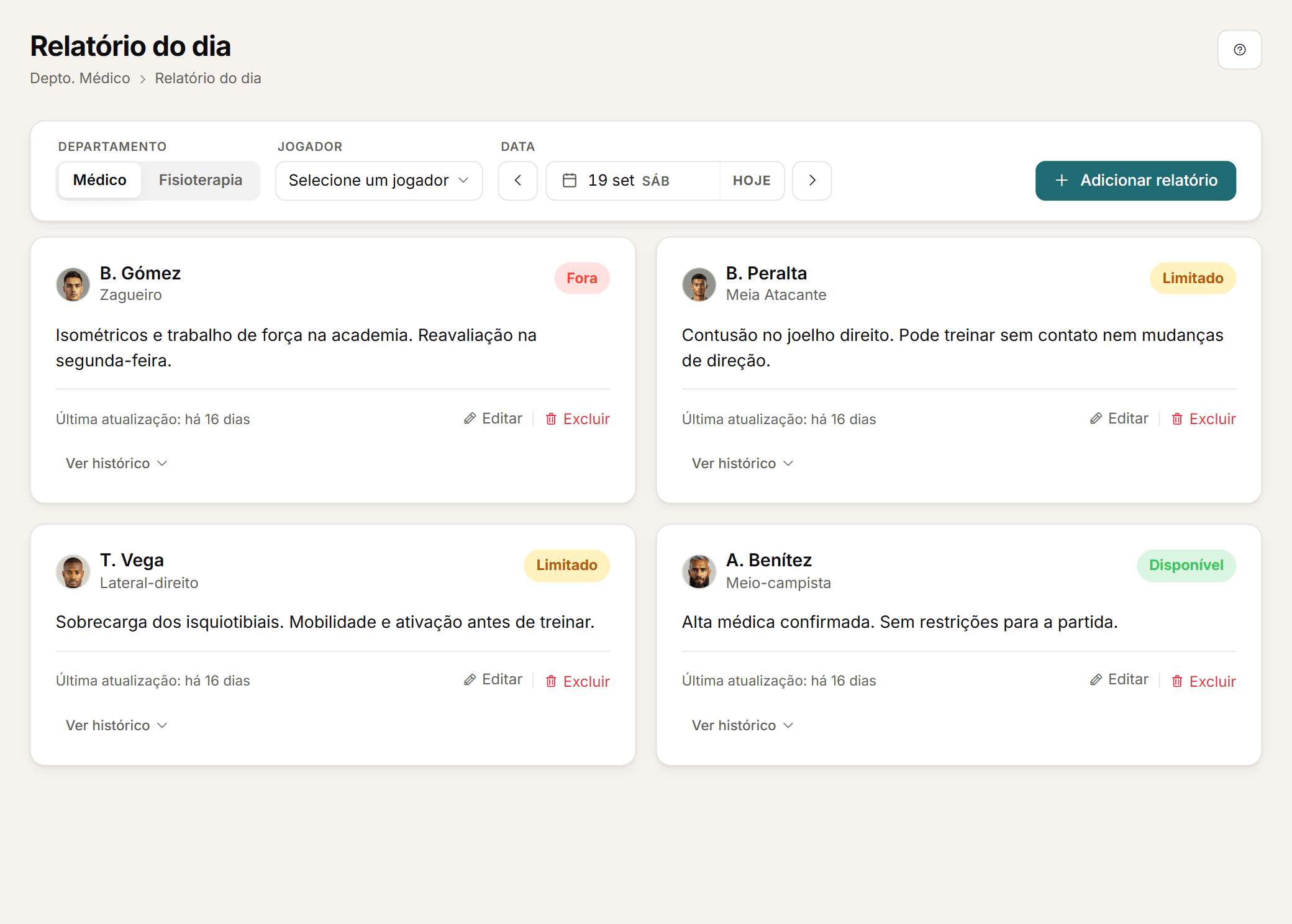Viewport: 1292px width, 924px height.
Task: Edit T. Vega report
Action: (x=493, y=680)
